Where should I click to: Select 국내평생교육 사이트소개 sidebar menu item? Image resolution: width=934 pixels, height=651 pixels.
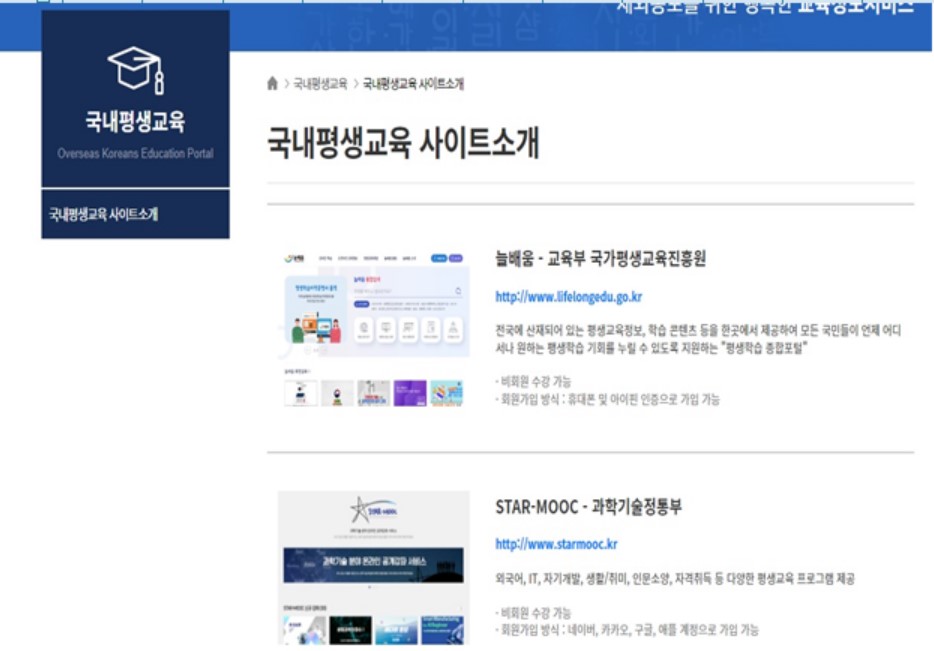135,214
